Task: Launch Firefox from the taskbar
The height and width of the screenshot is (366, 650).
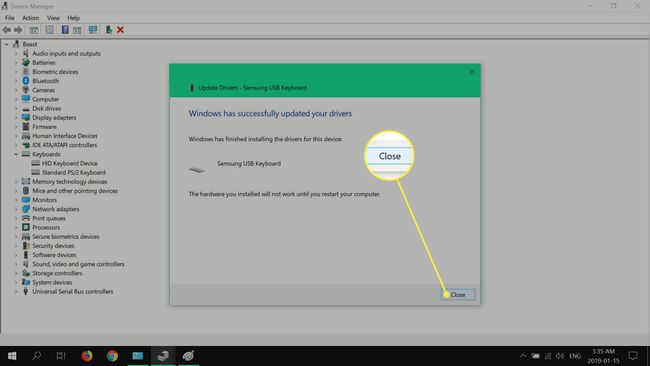Action: pyautogui.click(x=87, y=356)
